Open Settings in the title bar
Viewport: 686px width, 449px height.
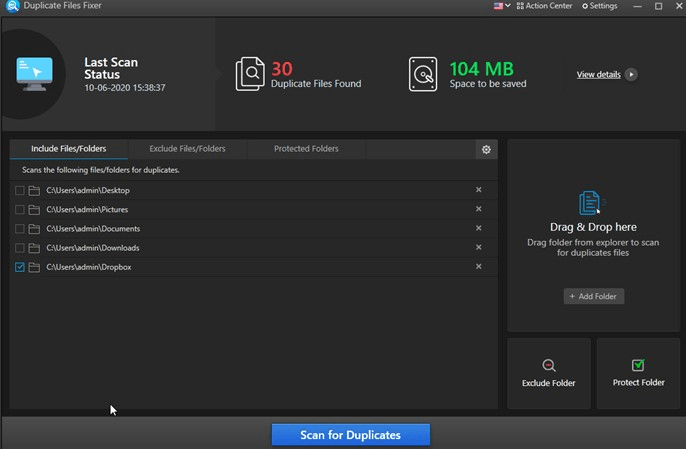click(599, 6)
